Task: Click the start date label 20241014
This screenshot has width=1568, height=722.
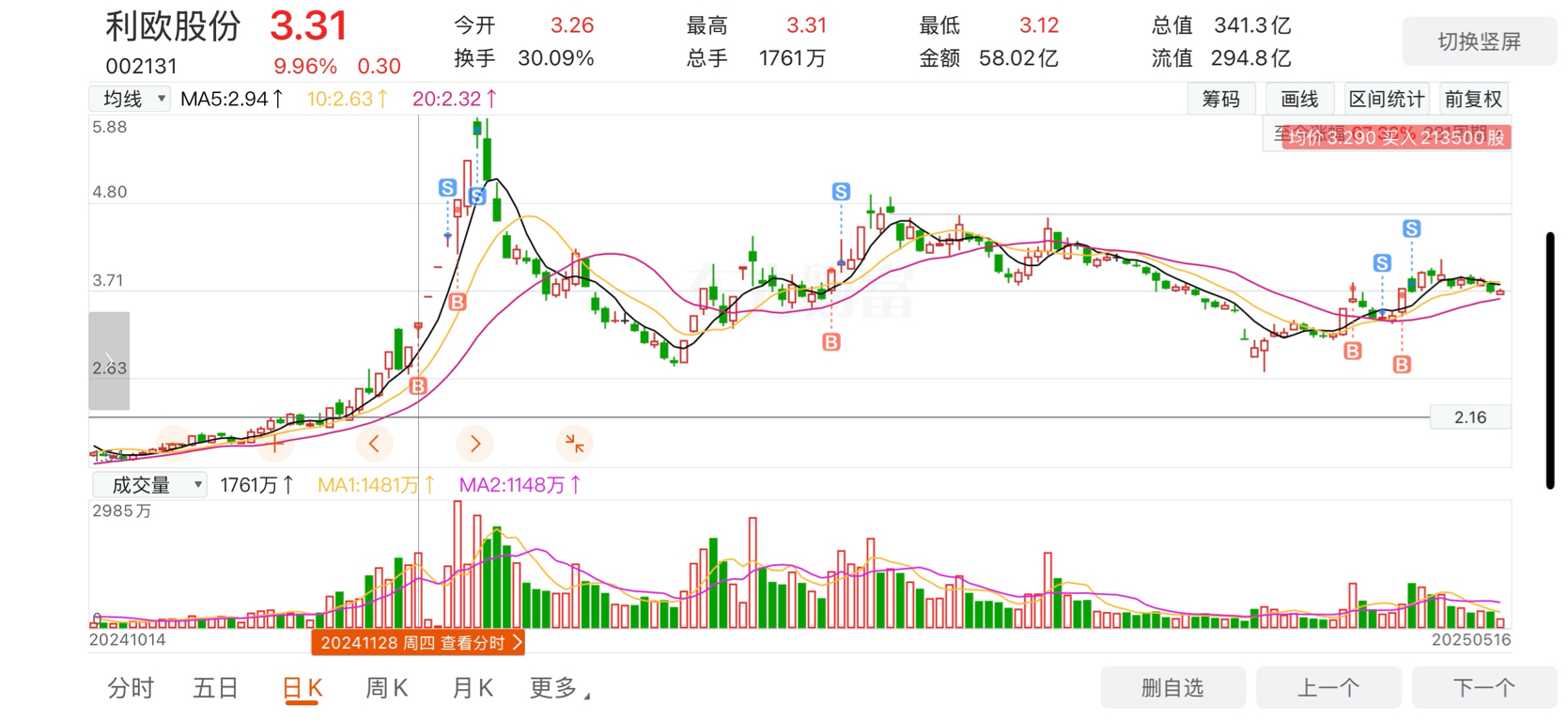Action: (127, 640)
